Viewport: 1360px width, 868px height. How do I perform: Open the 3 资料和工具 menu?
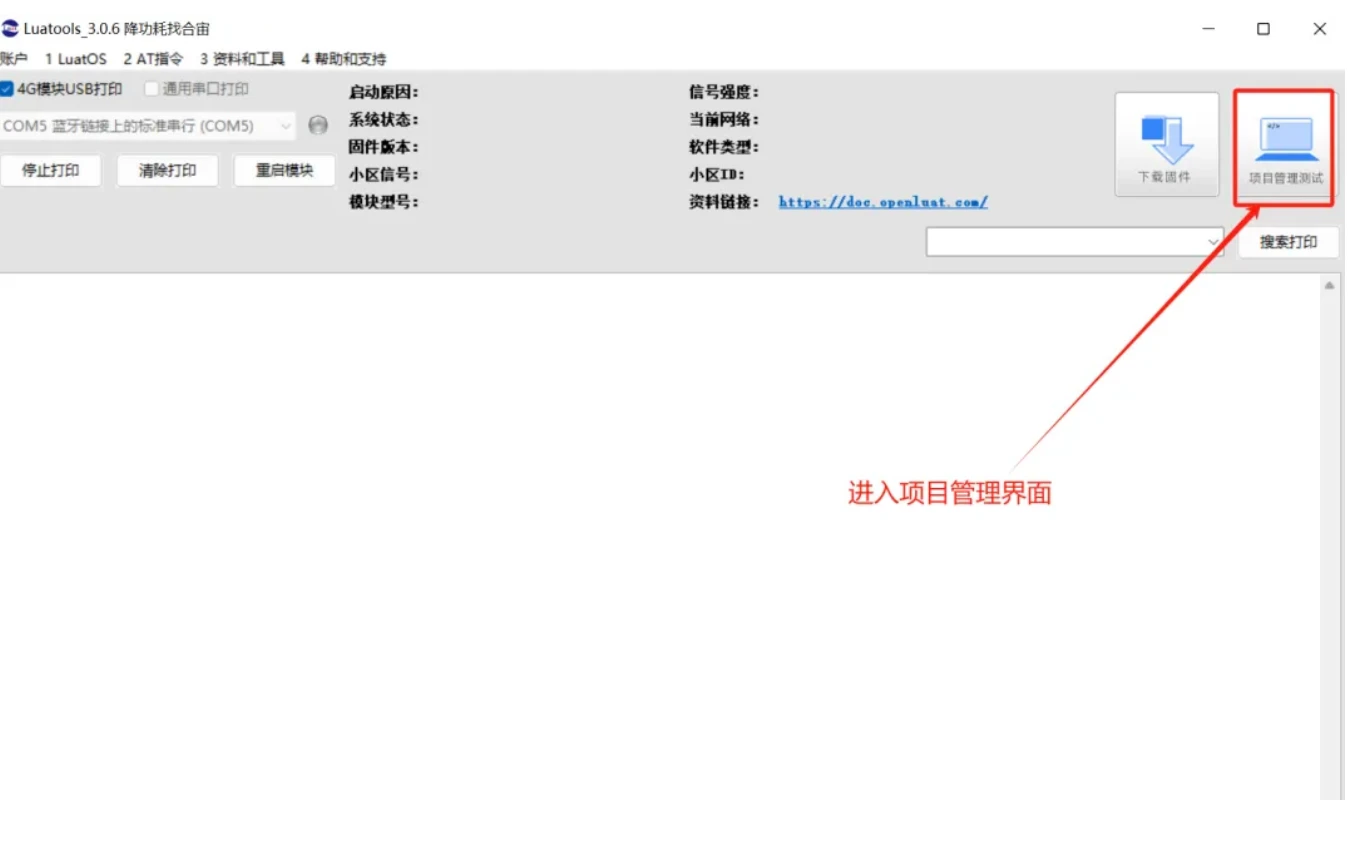242,59
